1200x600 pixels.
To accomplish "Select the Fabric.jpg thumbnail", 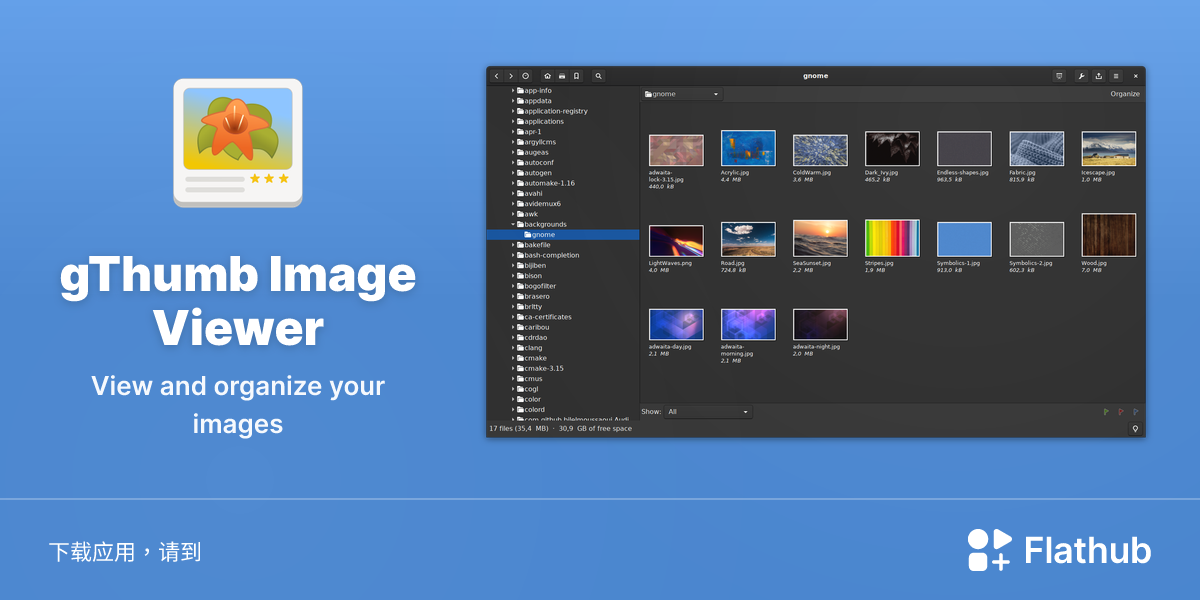I will (x=1036, y=148).
